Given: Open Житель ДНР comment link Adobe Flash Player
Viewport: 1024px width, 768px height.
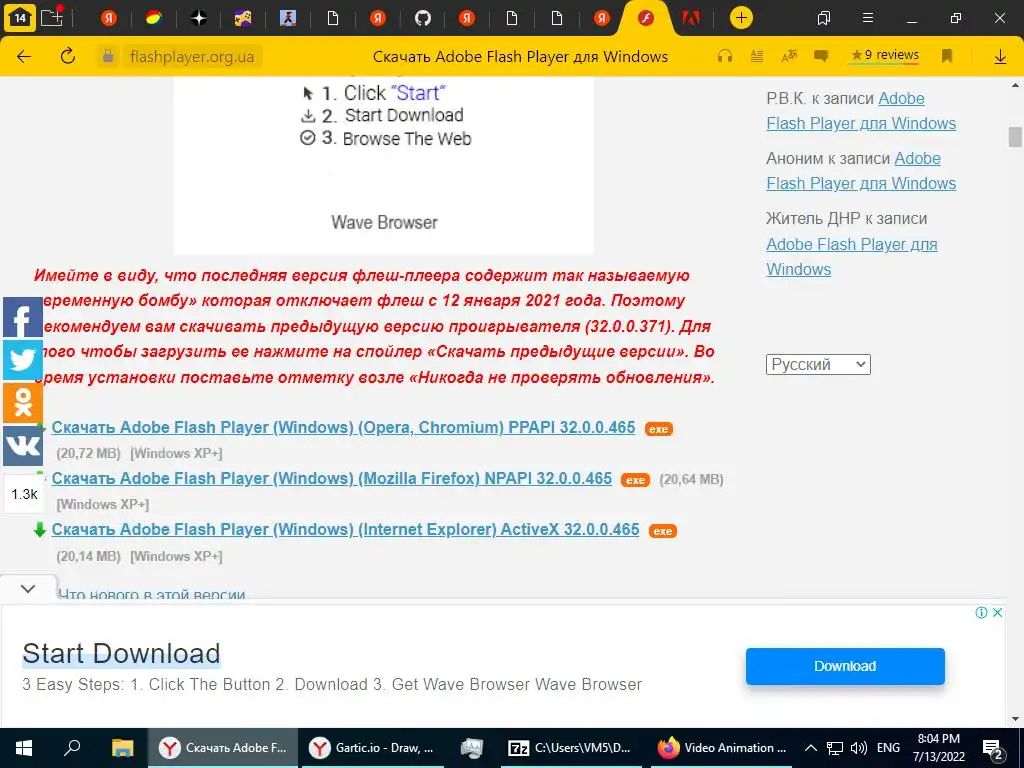Looking at the screenshot, I should point(852,257).
